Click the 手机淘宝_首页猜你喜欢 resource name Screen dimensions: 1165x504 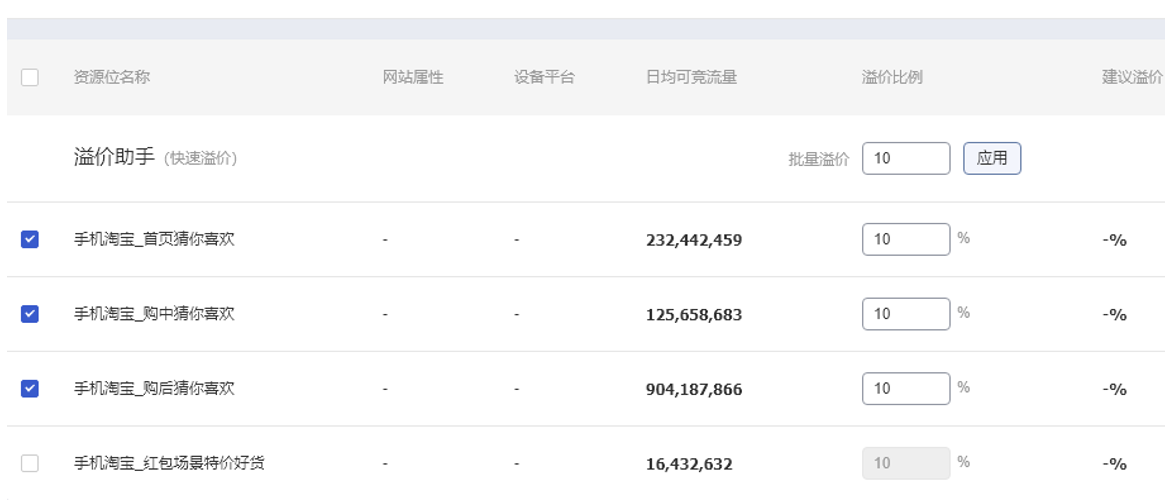pyautogui.click(x=154, y=239)
